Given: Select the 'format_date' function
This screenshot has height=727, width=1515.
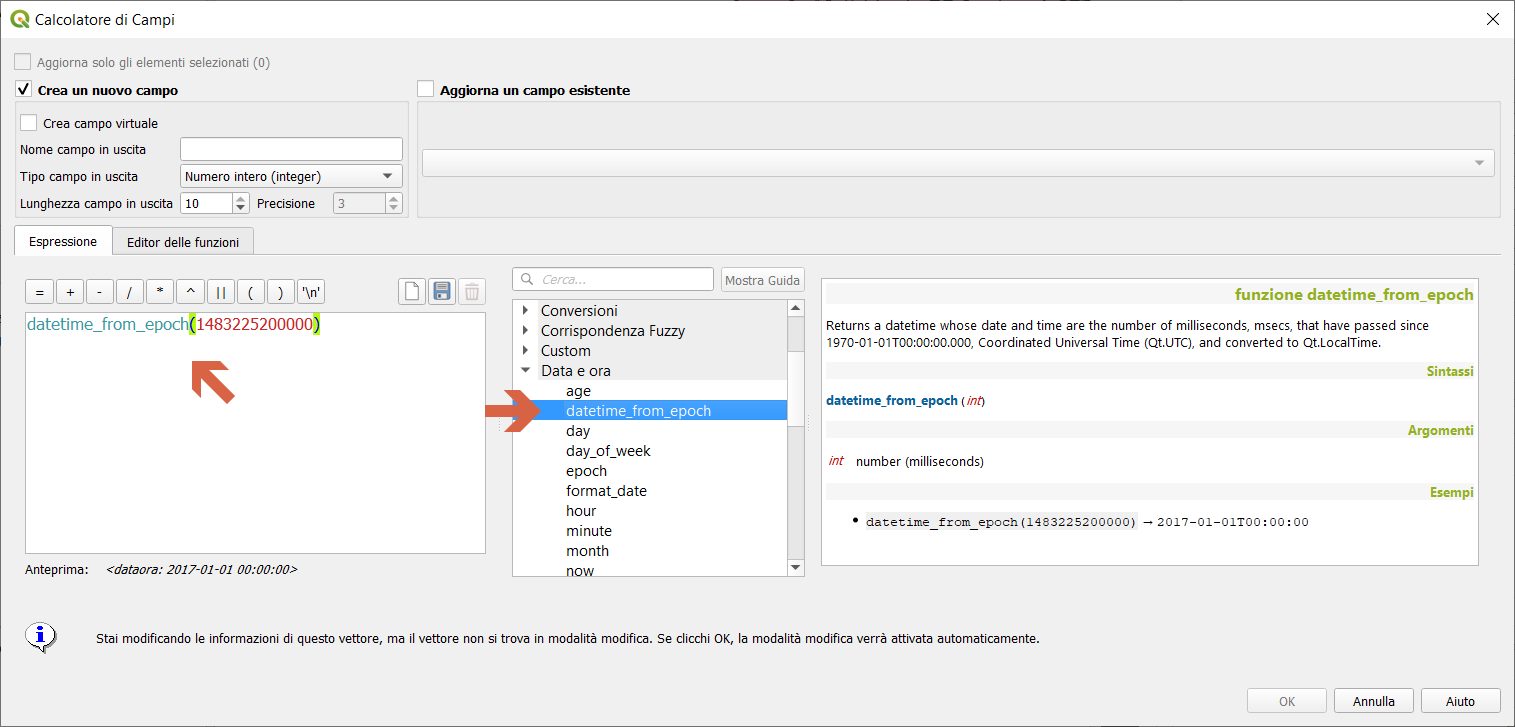Looking at the screenshot, I should (x=606, y=491).
